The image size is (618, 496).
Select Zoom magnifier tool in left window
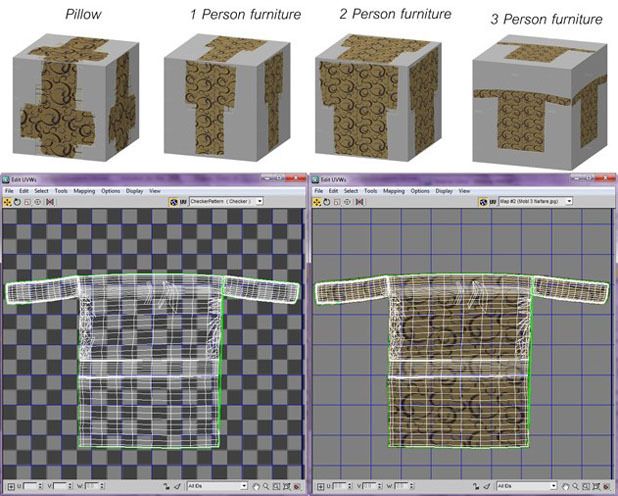pos(266,487)
